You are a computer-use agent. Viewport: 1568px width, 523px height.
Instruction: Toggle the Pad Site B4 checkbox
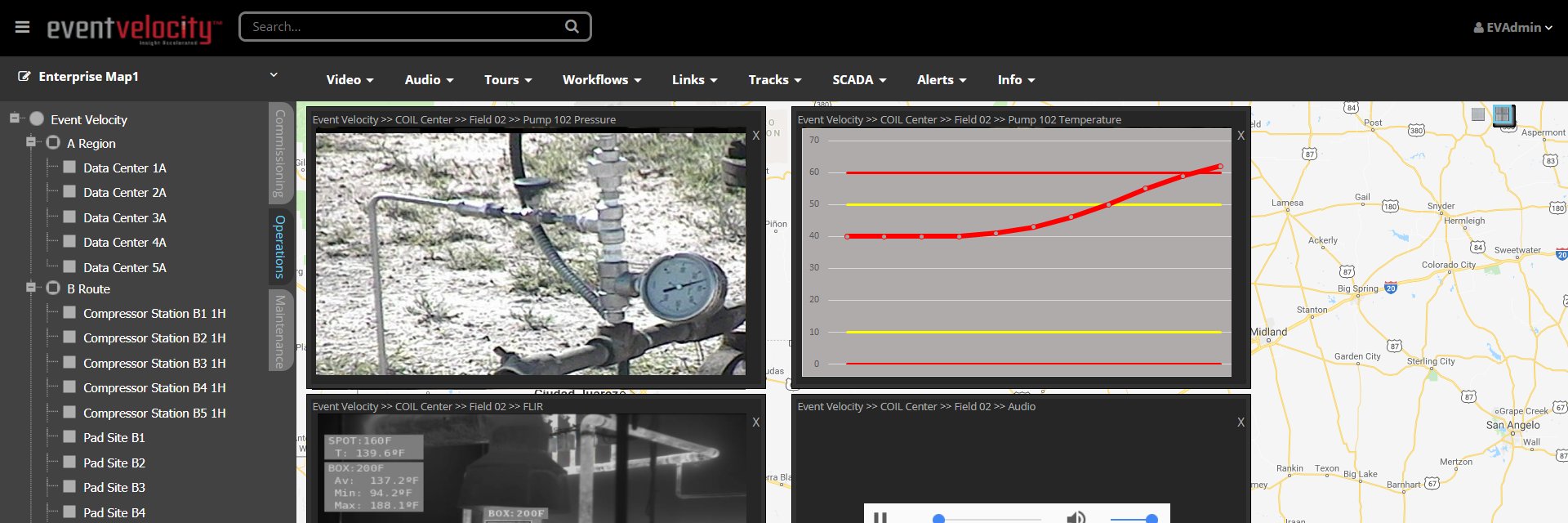[x=69, y=512]
